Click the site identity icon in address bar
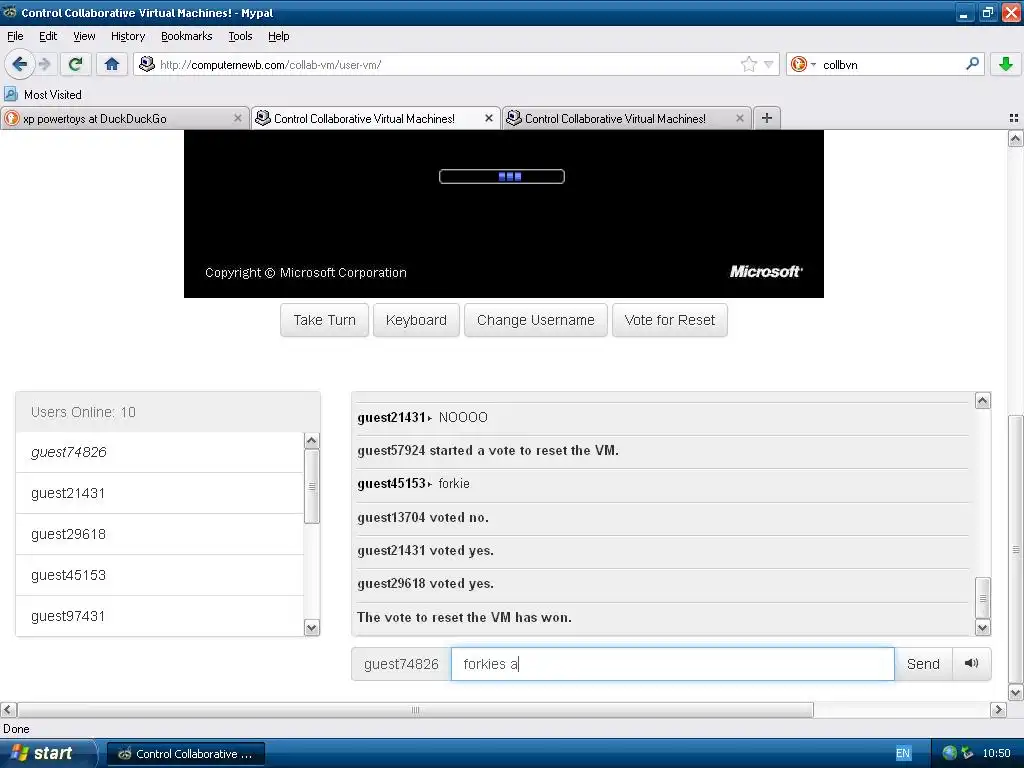This screenshot has width=1024, height=768. [147, 64]
